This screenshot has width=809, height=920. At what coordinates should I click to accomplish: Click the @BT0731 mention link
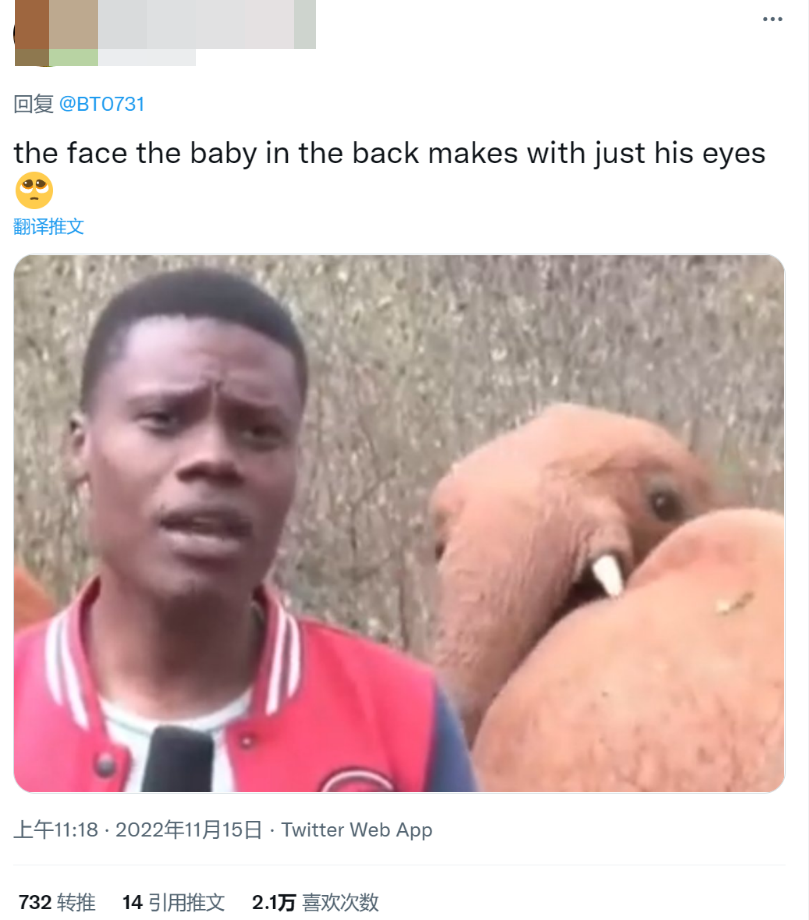pyautogui.click(x=101, y=104)
